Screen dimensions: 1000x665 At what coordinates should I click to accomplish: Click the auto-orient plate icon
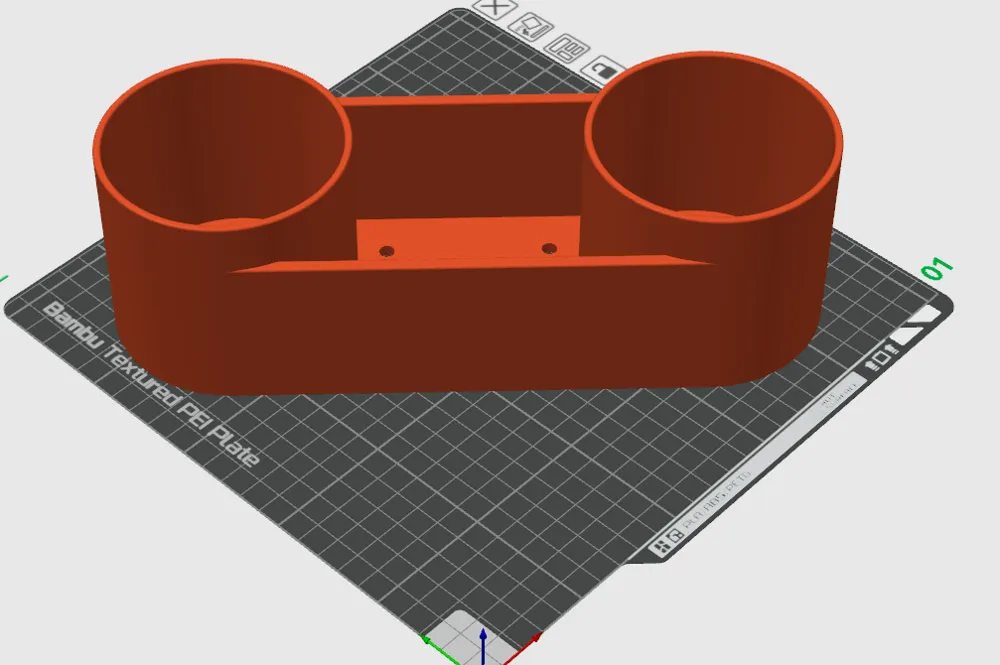coord(531,27)
